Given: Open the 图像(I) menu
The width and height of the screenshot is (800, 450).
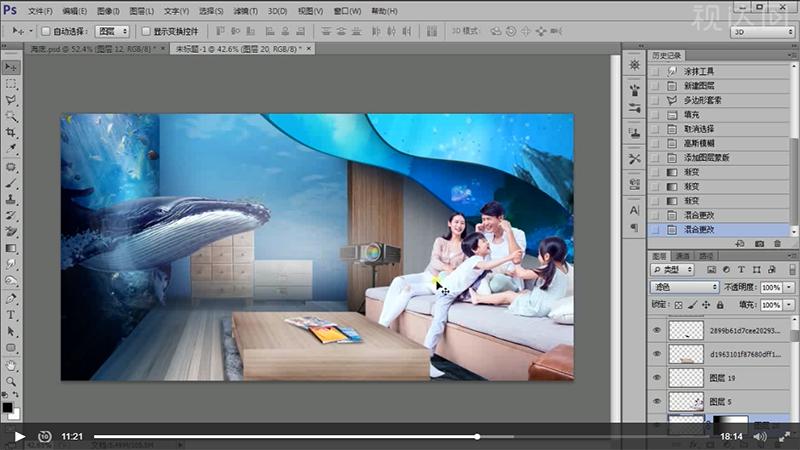Looking at the screenshot, I should point(108,11).
